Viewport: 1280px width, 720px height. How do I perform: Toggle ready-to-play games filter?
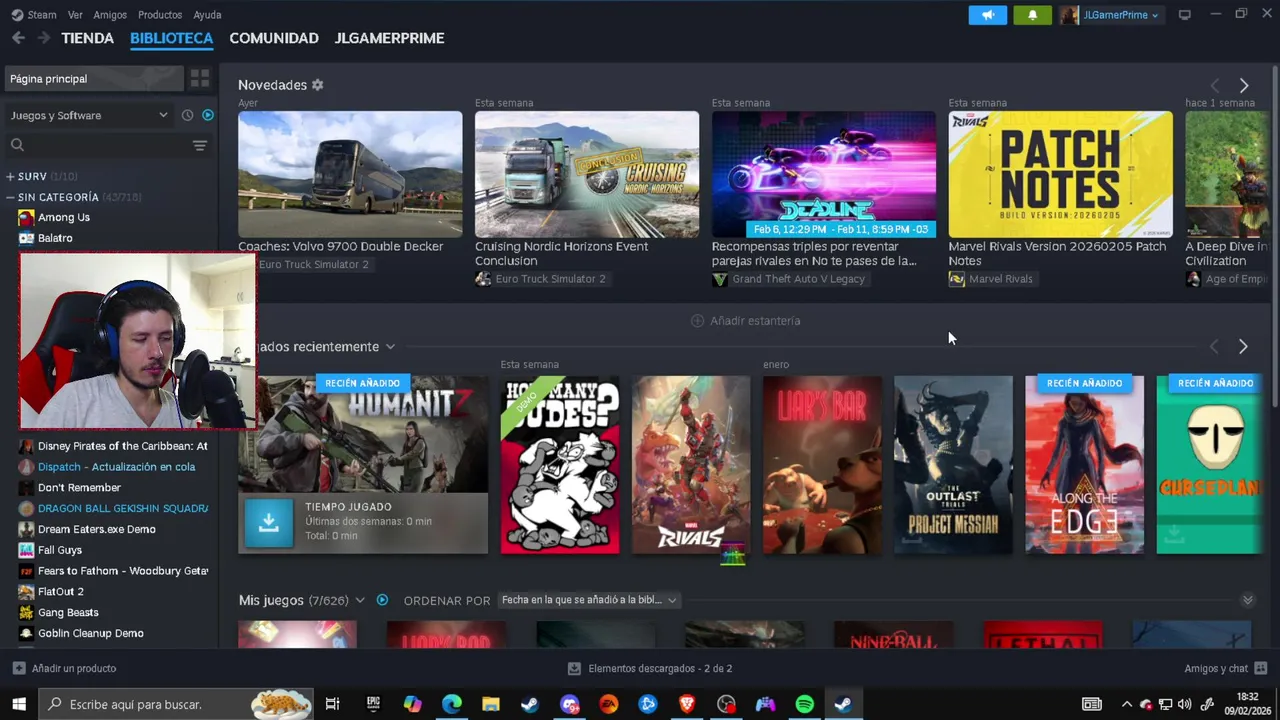tap(208, 115)
